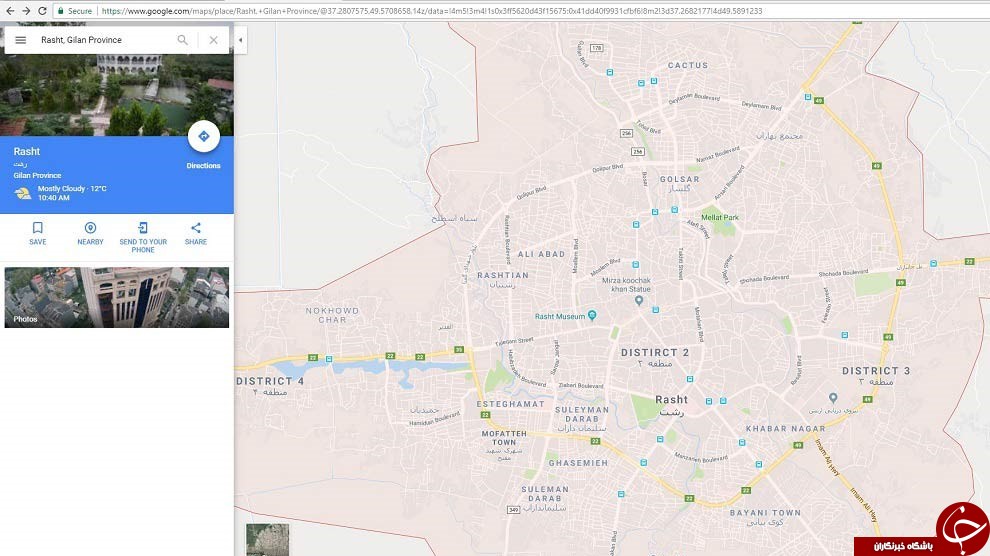The height and width of the screenshot is (556, 990).
Task: Click the Directions button
Action: coord(203,136)
